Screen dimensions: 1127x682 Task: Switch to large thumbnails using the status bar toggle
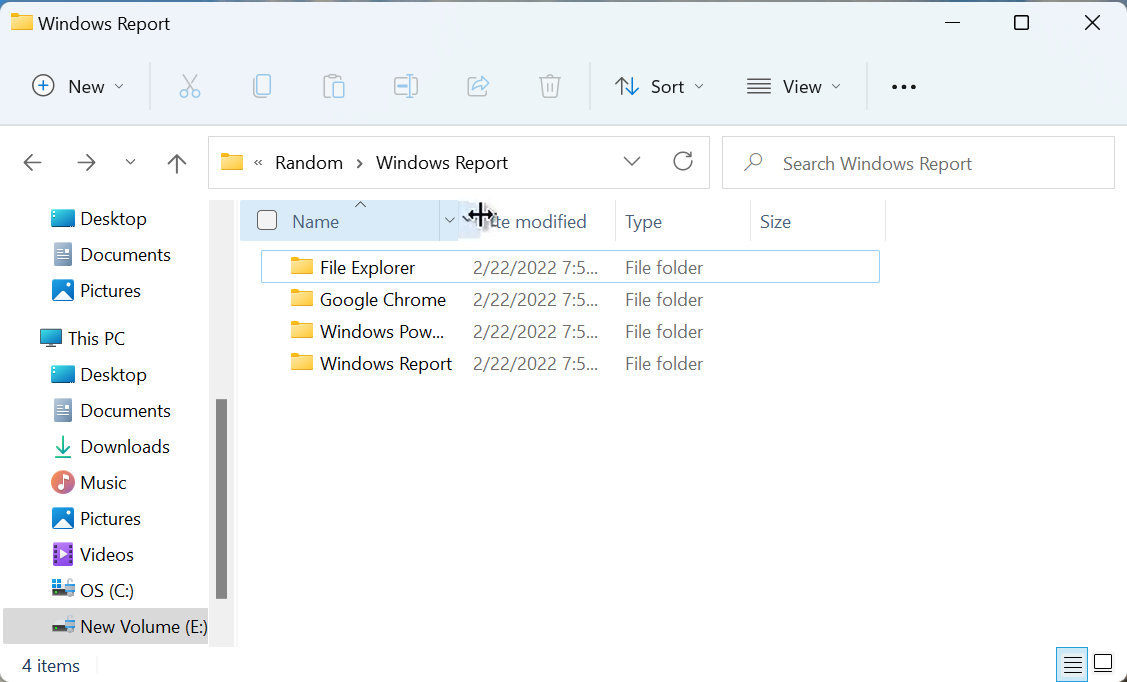[1103, 664]
